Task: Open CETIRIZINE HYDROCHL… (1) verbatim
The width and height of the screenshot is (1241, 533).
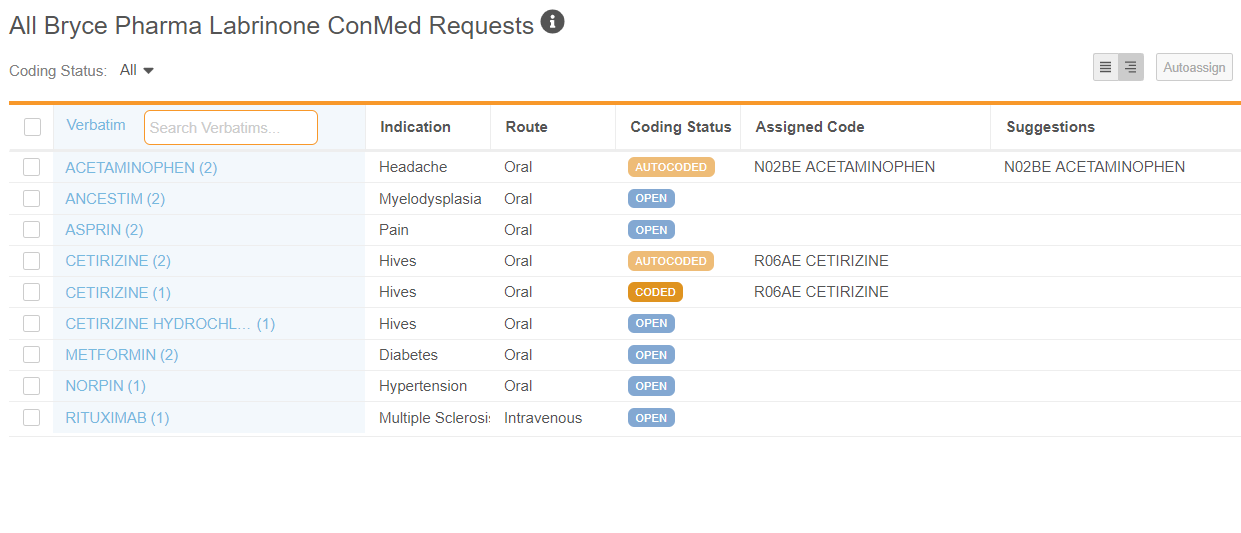Action: pyautogui.click(x=169, y=324)
